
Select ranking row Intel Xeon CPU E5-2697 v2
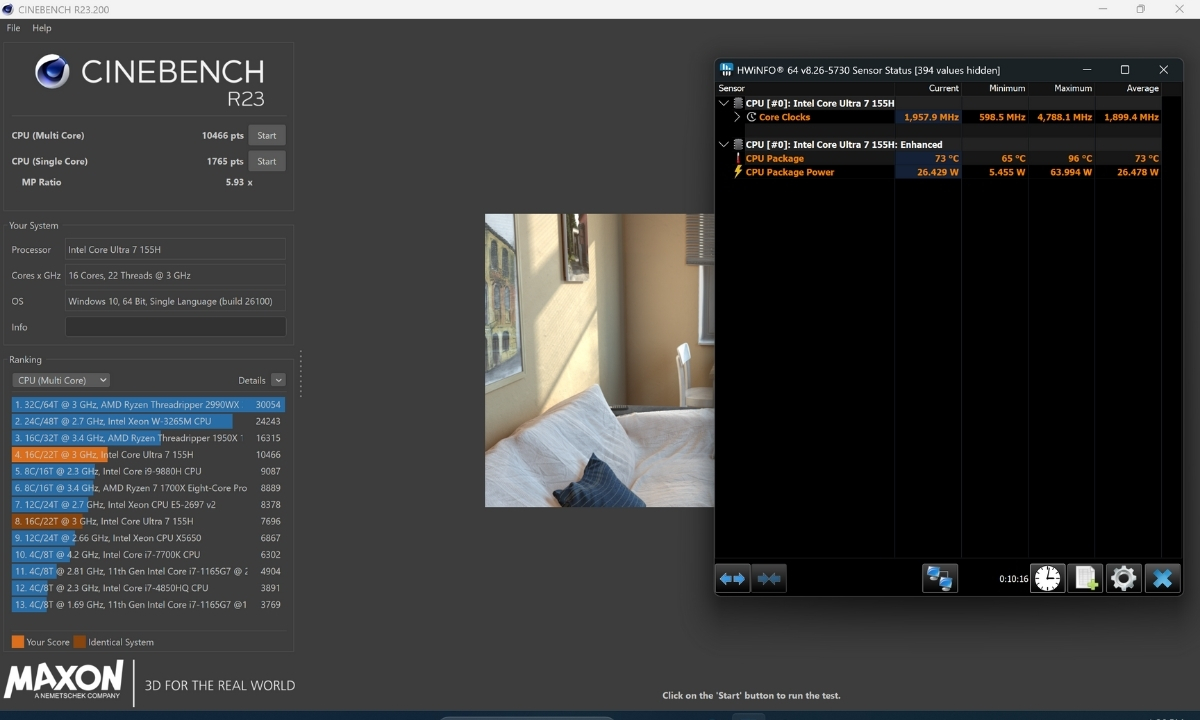click(148, 505)
